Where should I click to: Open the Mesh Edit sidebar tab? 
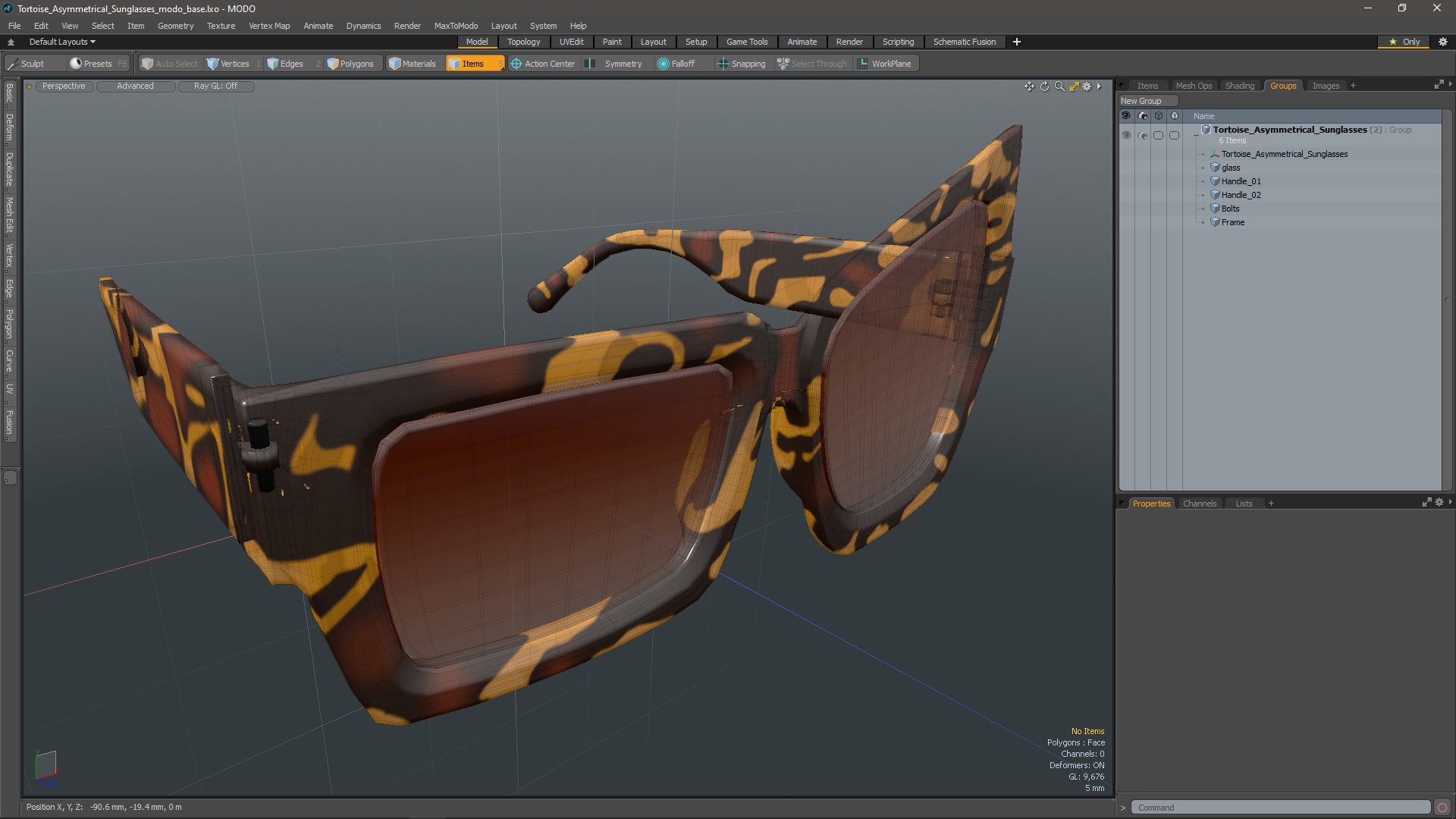point(10,215)
